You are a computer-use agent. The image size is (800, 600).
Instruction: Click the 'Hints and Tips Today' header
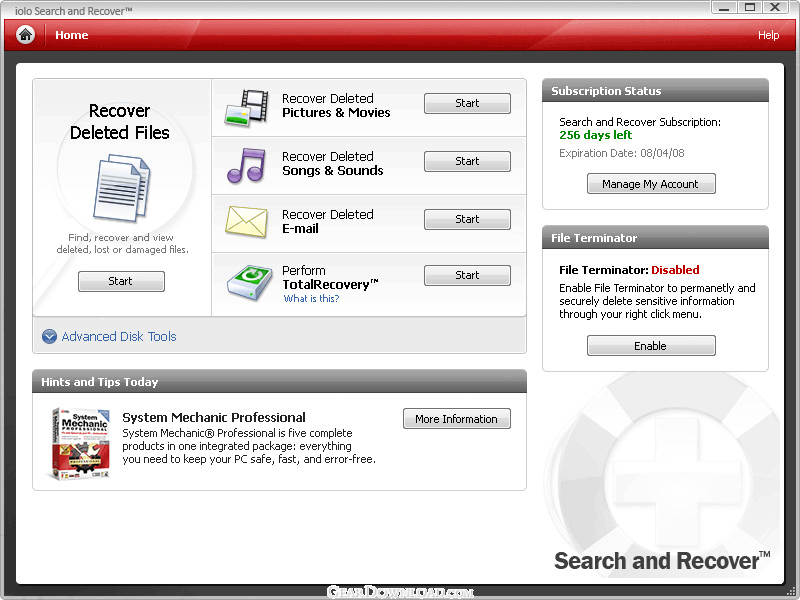[279, 382]
